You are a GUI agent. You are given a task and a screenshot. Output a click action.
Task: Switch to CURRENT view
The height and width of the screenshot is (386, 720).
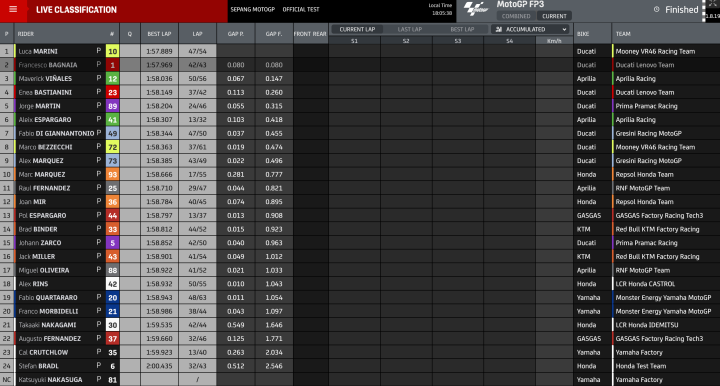[x=554, y=16]
